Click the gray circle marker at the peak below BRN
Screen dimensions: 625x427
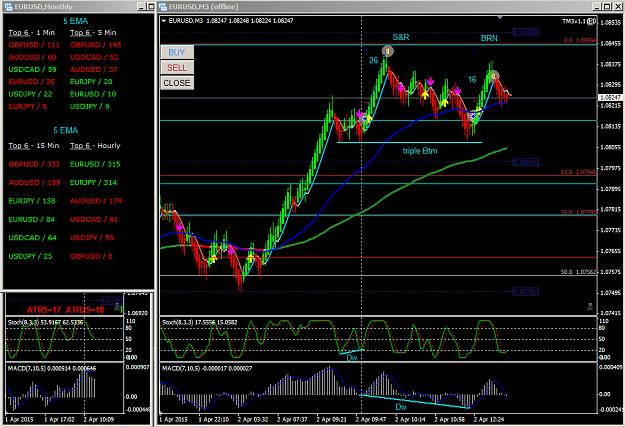click(494, 75)
